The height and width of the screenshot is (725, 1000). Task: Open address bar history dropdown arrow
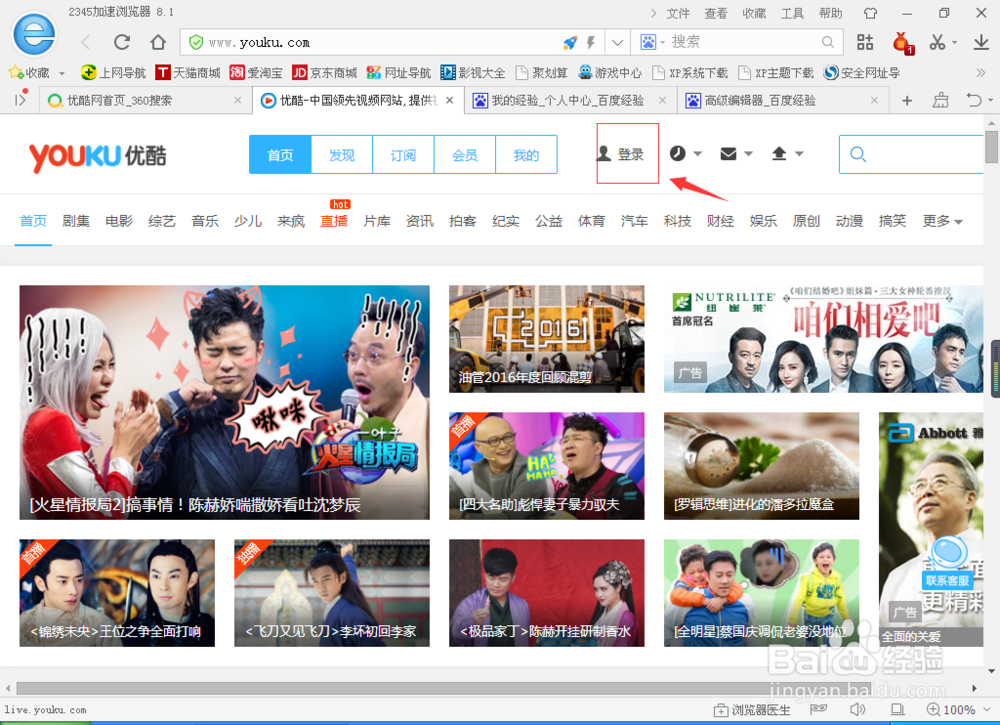[617, 43]
